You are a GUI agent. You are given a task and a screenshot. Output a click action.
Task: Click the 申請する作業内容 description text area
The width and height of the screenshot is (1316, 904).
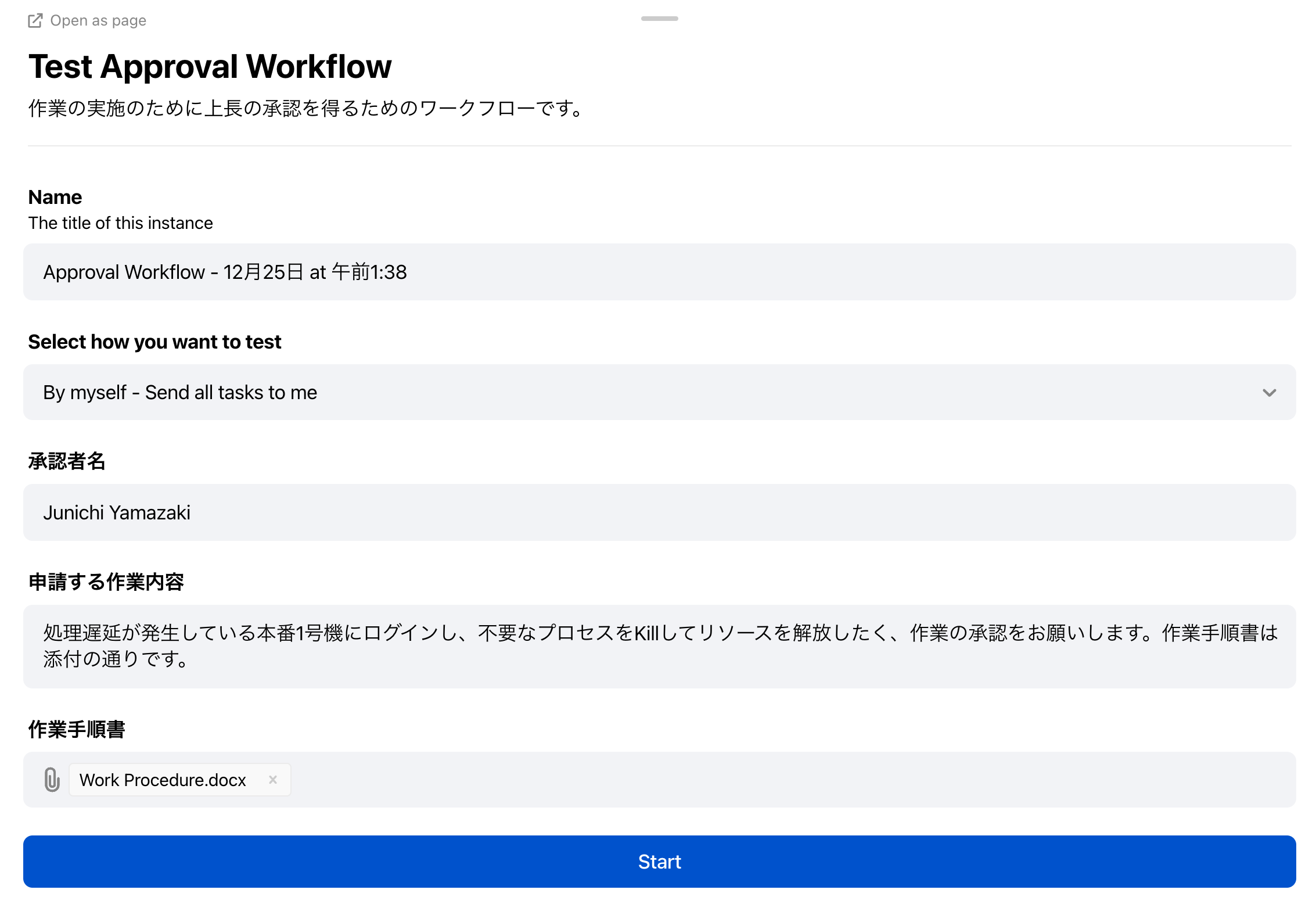(659, 646)
